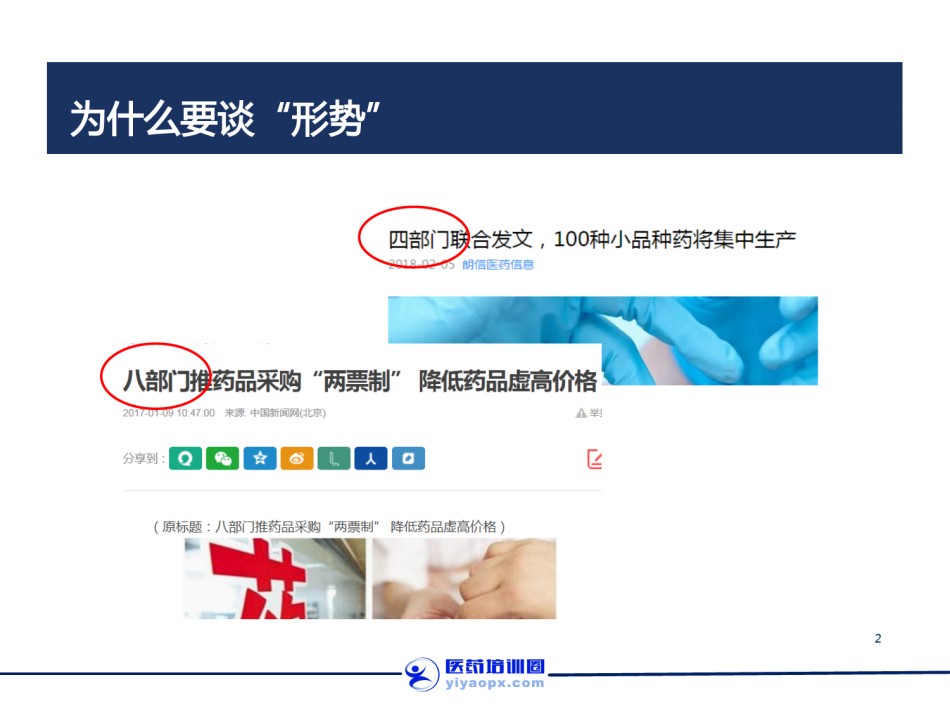Click the first green share icon

pos(185,459)
